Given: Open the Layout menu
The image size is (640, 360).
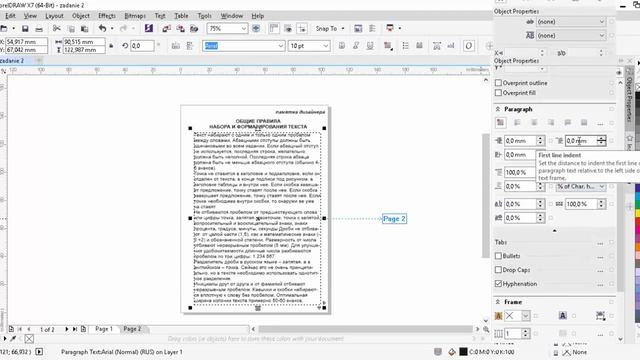Looking at the screenshot, I should tap(54, 16).
